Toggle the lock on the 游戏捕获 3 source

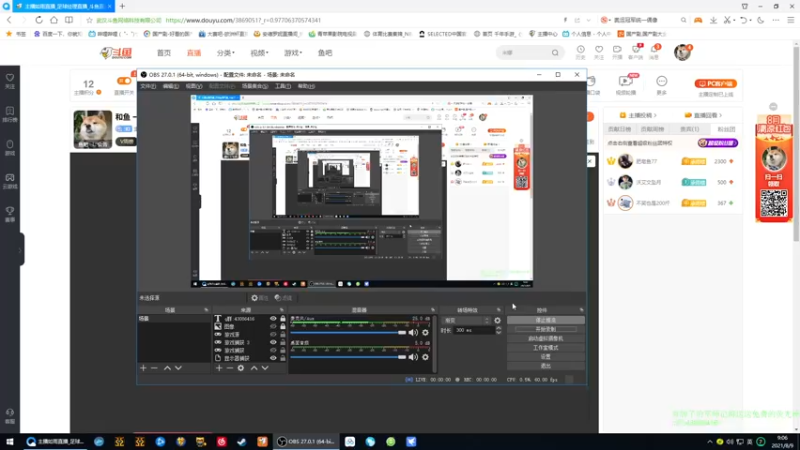point(283,342)
